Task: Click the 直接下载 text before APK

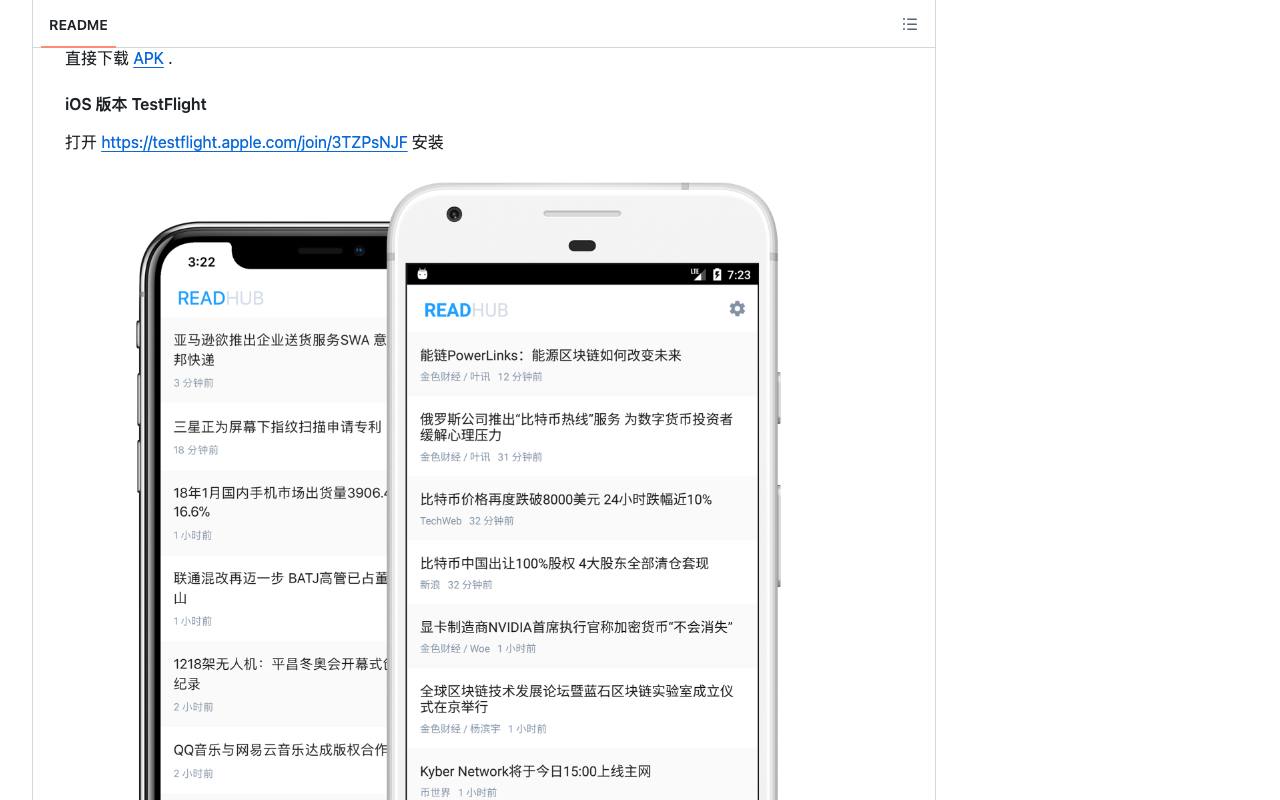Action: tap(97, 58)
